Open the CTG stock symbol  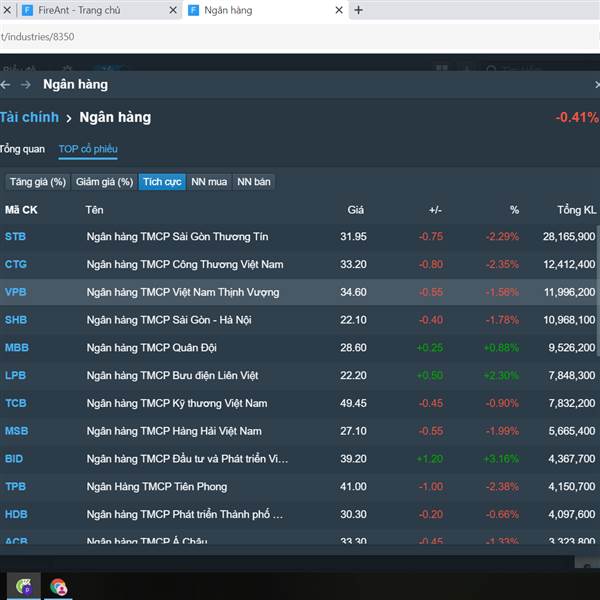point(16,264)
